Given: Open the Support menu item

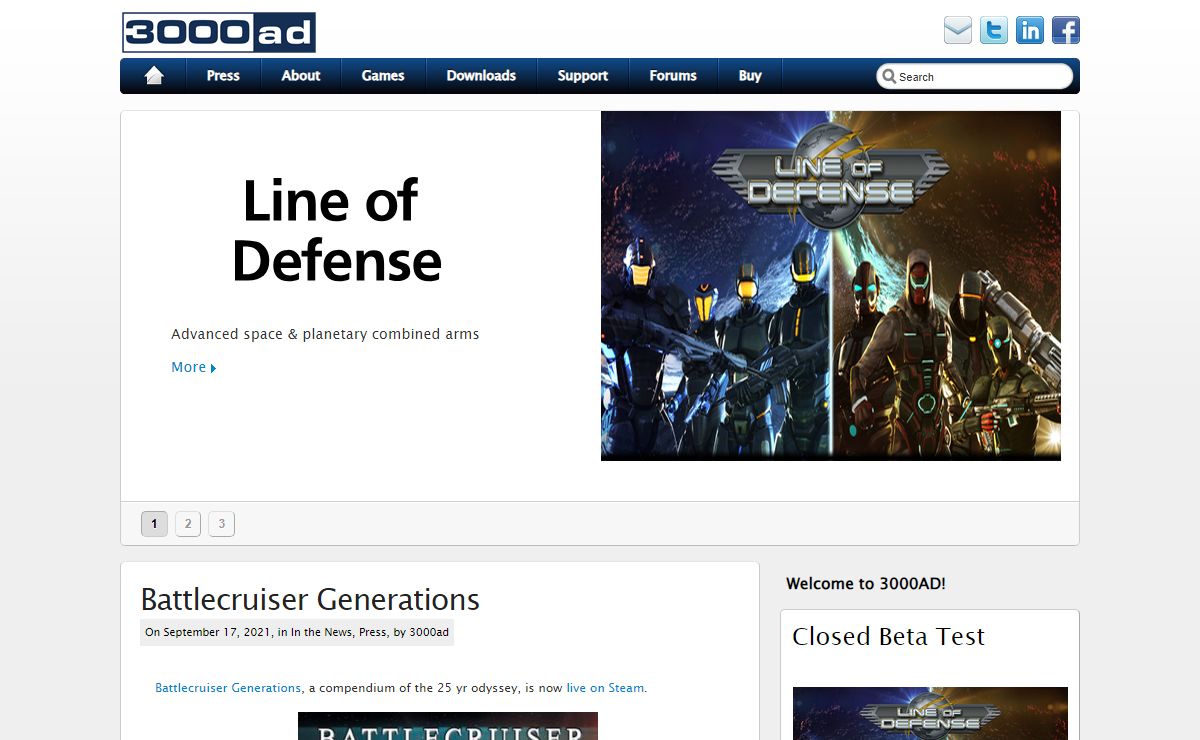Looking at the screenshot, I should 583,76.
